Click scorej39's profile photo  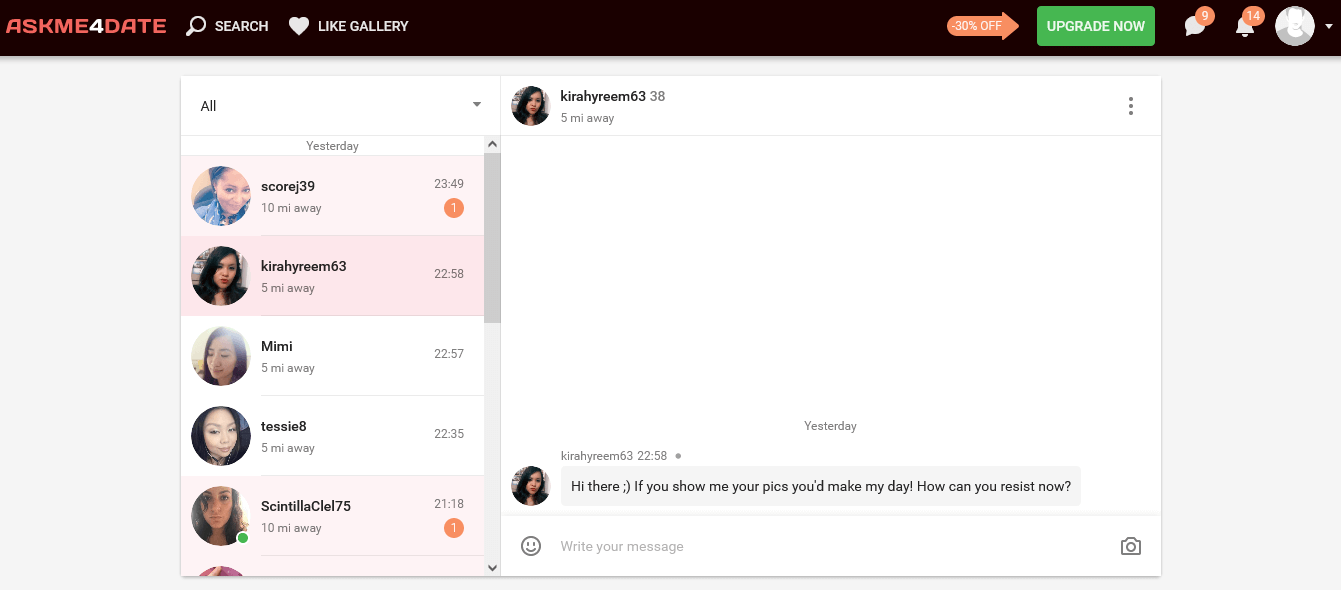[x=221, y=196]
